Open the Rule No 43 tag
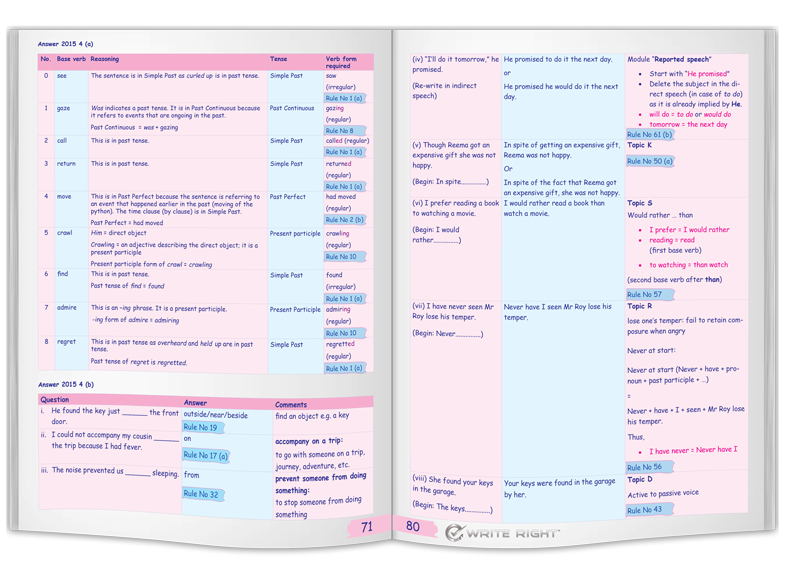The image size is (800, 582). coord(644,510)
